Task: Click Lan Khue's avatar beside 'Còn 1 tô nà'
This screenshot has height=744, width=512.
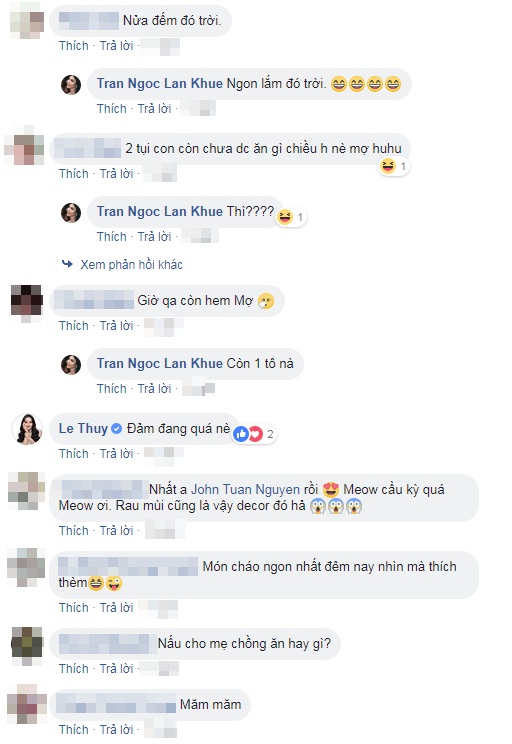Action: click(71, 364)
